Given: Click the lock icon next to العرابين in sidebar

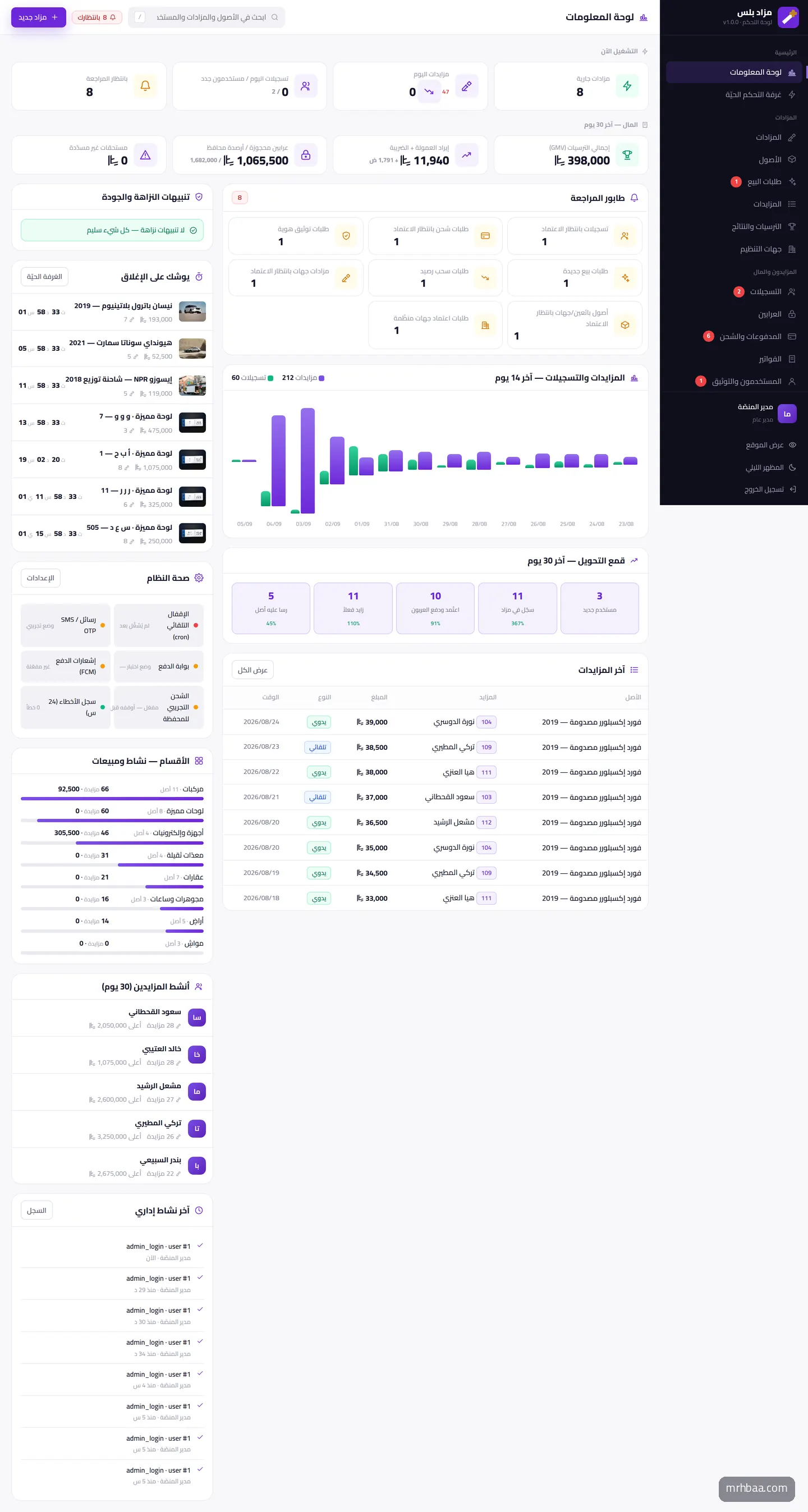Looking at the screenshot, I should pos(792,314).
